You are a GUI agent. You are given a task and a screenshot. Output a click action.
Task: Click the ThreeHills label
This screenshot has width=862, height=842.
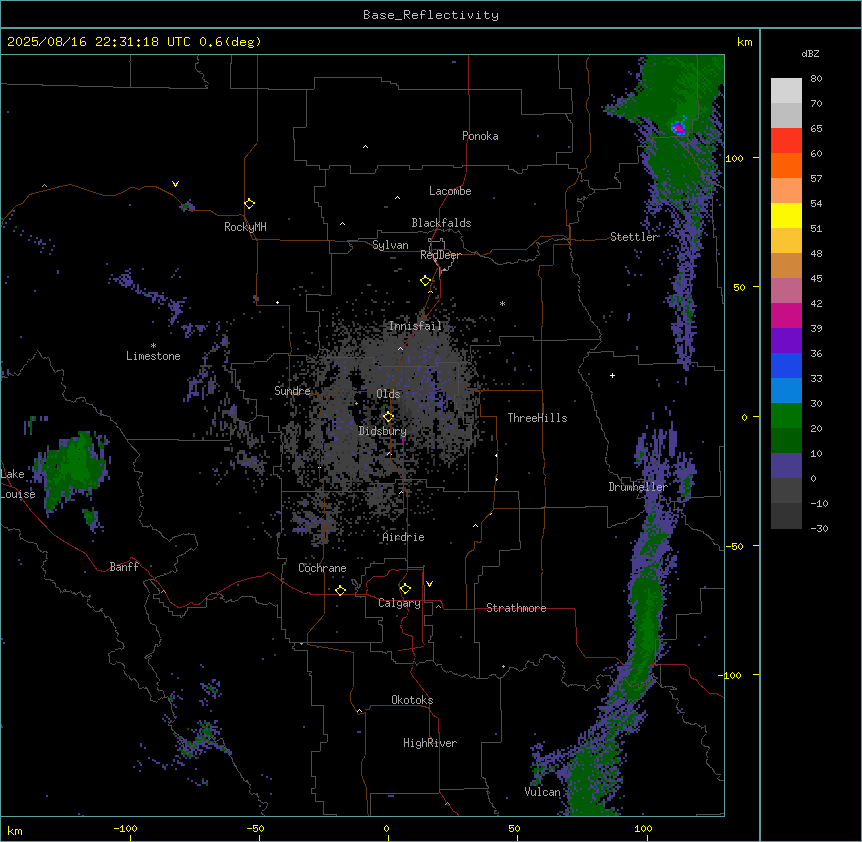537,418
